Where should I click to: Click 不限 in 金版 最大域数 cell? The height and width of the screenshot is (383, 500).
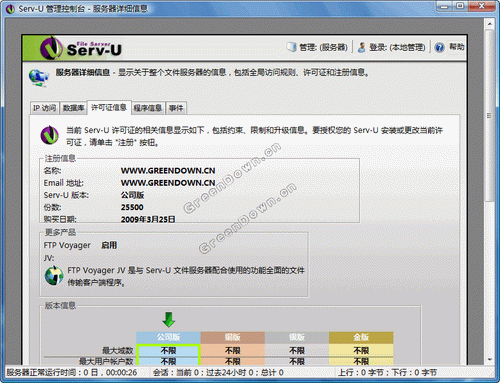click(x=361, y=351)
